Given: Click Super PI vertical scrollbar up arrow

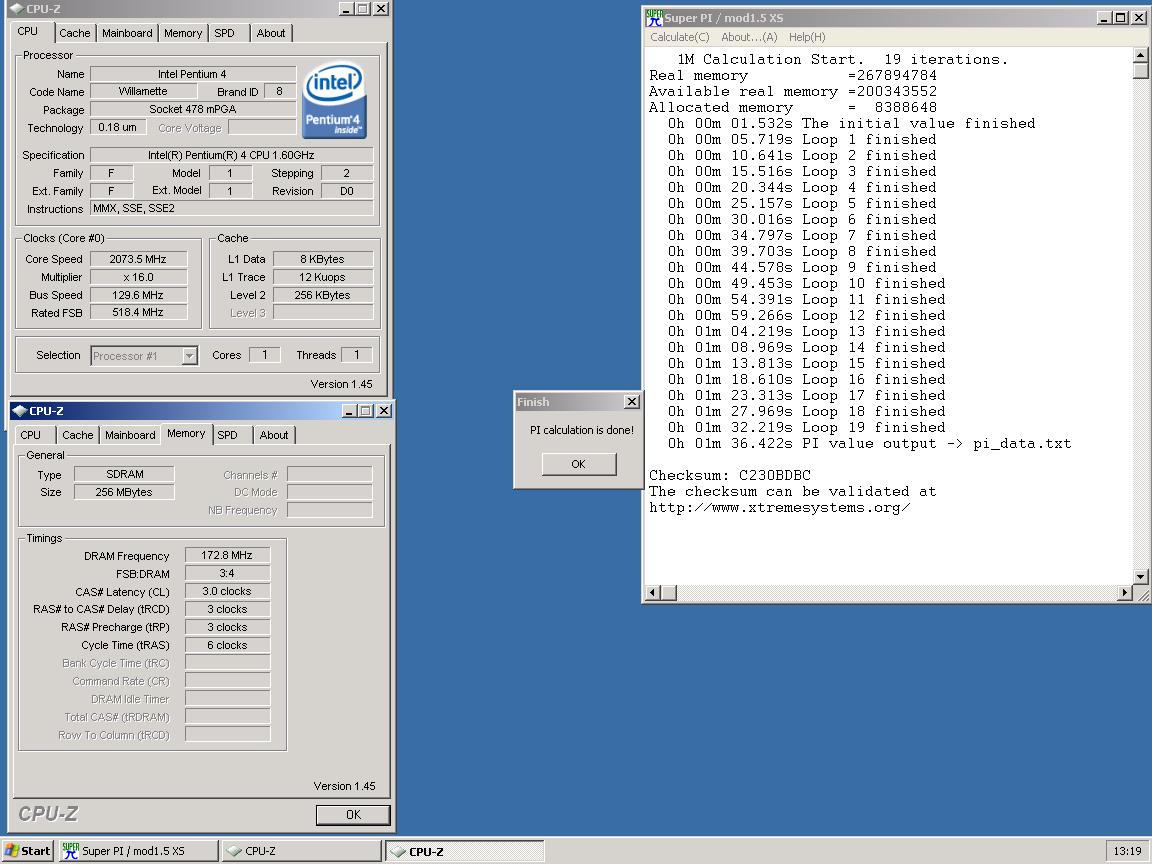Looking at the screenshot, I should [x=1140, y=55].
